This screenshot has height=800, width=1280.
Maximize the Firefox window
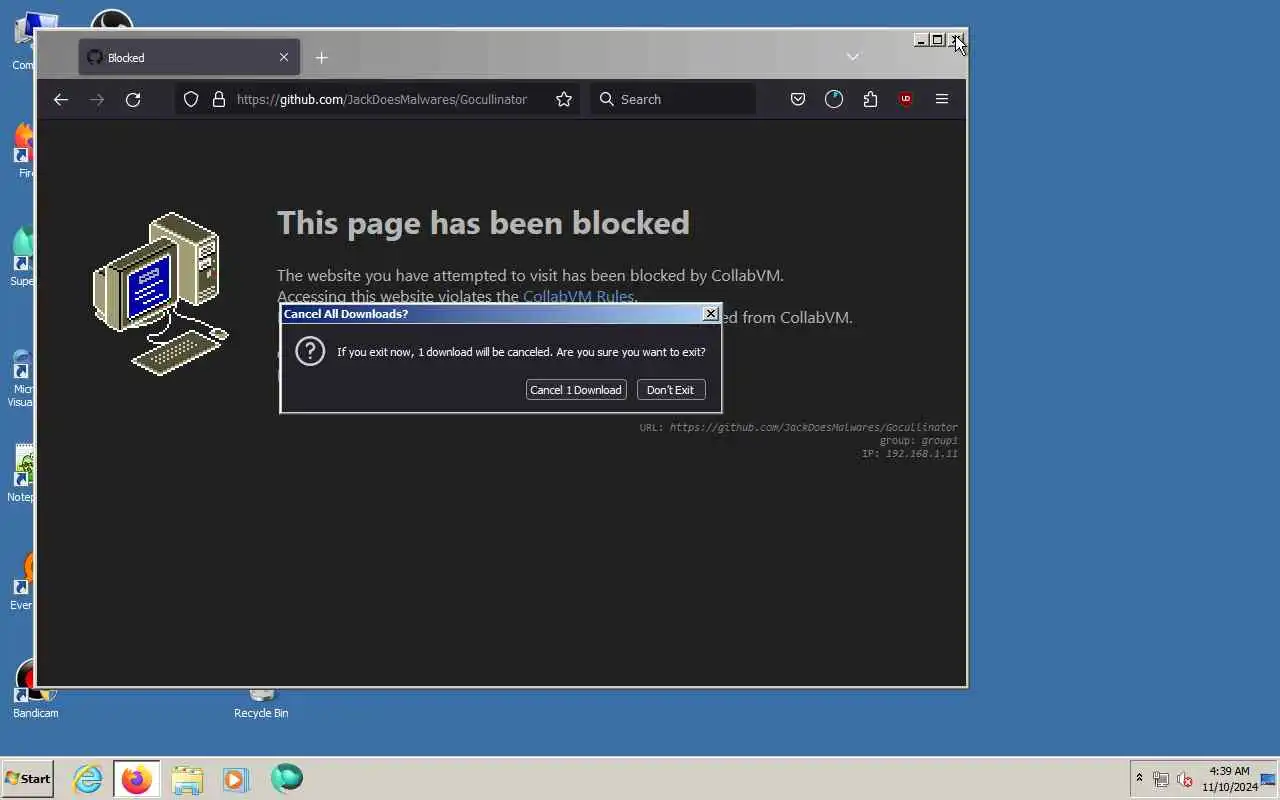(x=937, y=40)
